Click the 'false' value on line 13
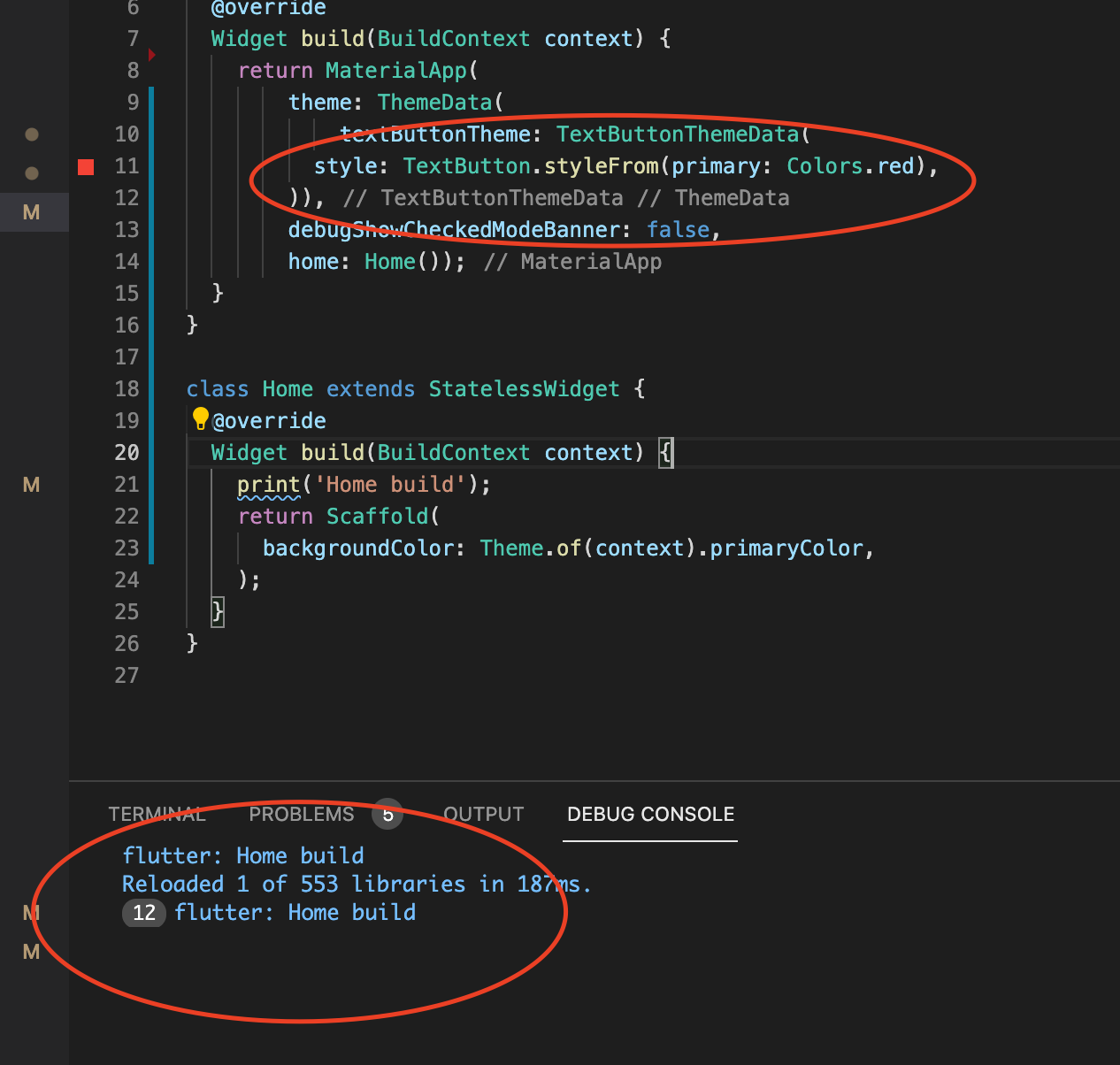Screen dimensions: 1120x1065 point(678,230)
